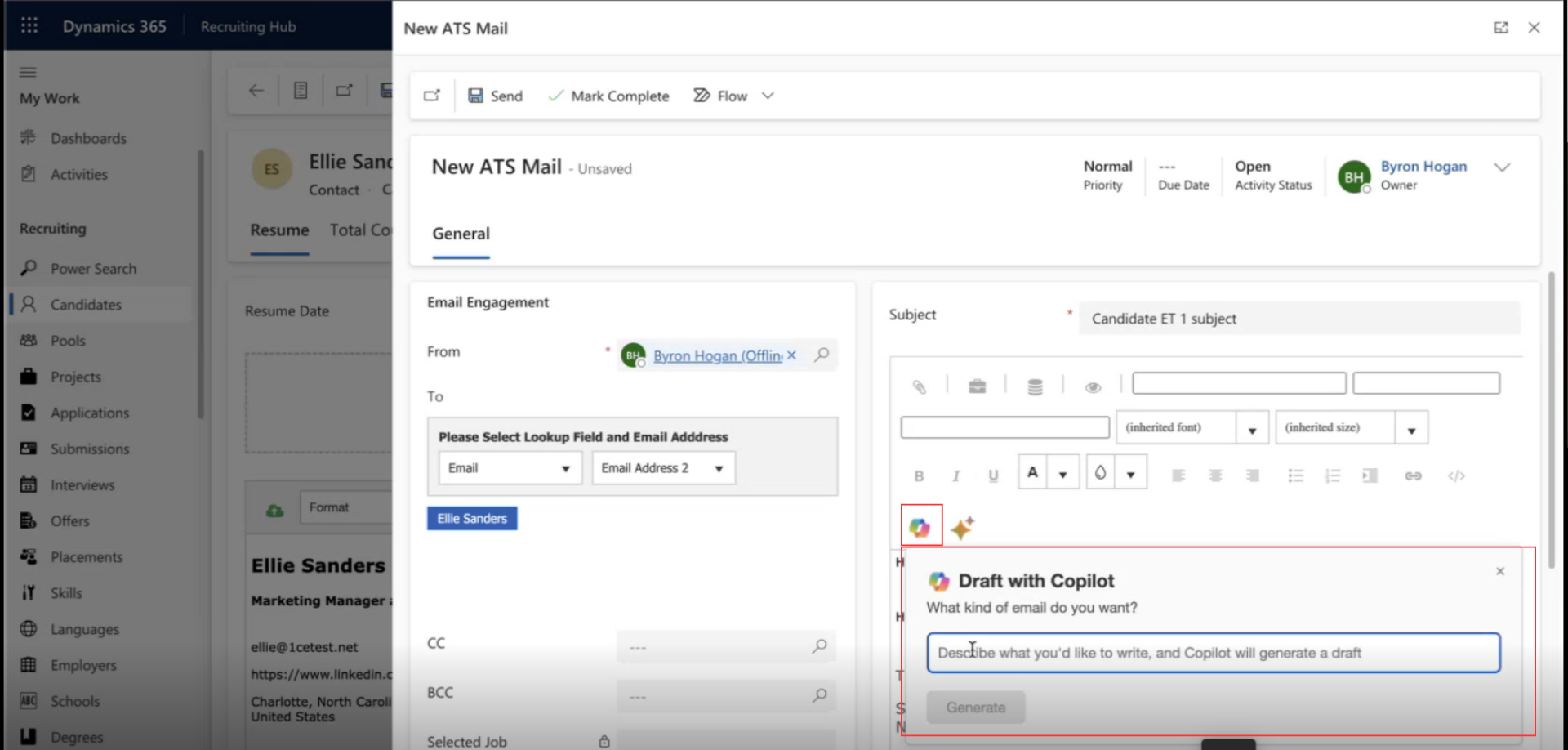Open Interviews in the sidebar
Viewport: 1568px width, 750px height.
(82, 484)
